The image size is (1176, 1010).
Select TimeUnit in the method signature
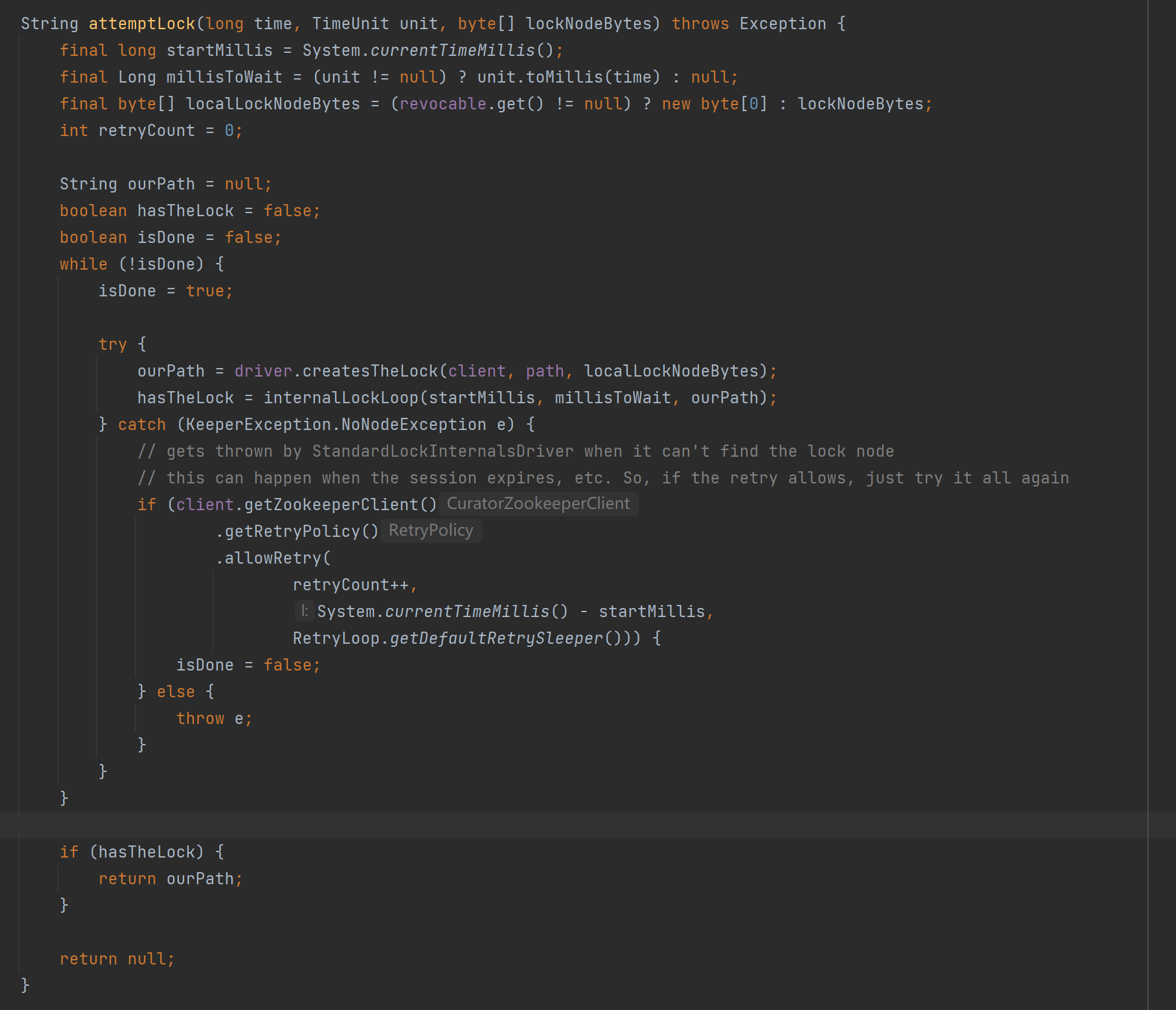pos(350,24)
